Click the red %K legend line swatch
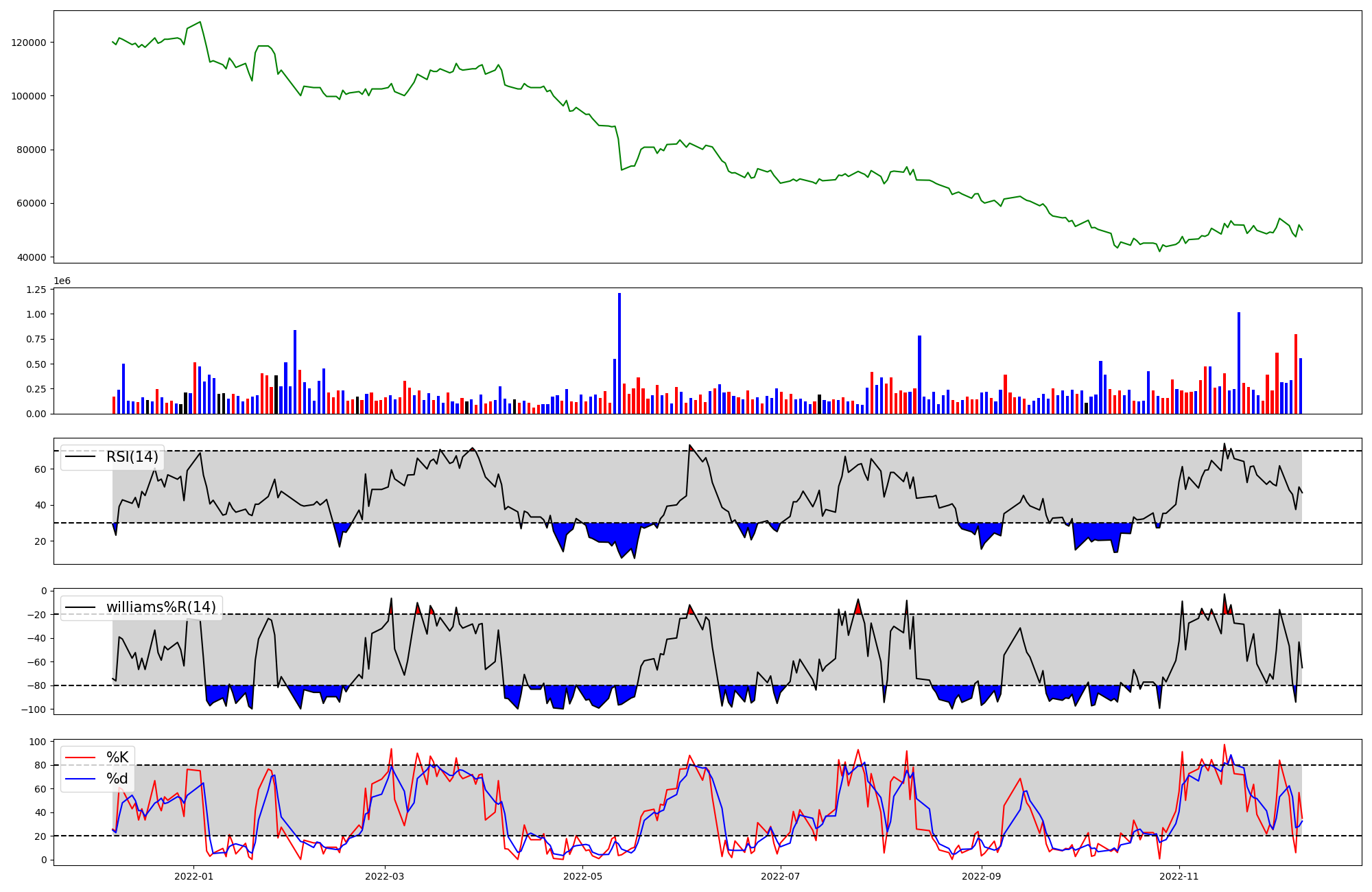This screenshot has width=1372, height=892. pyautogui.click(x=80, y=758)
